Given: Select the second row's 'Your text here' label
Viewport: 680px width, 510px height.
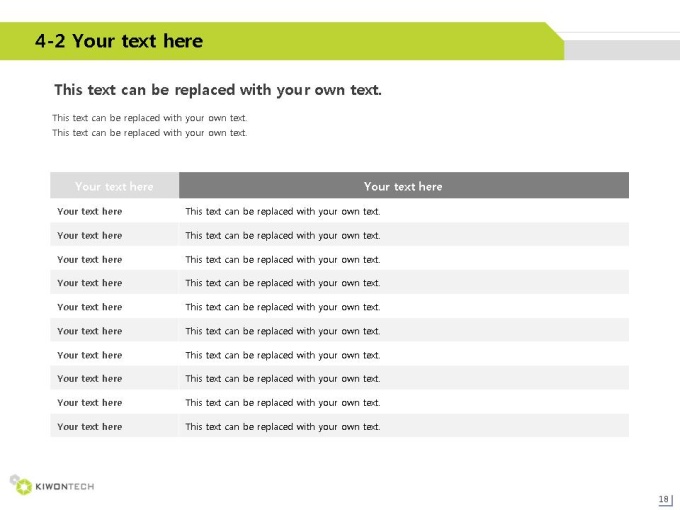Looking at the screenshot, I should tap(90, 235).
